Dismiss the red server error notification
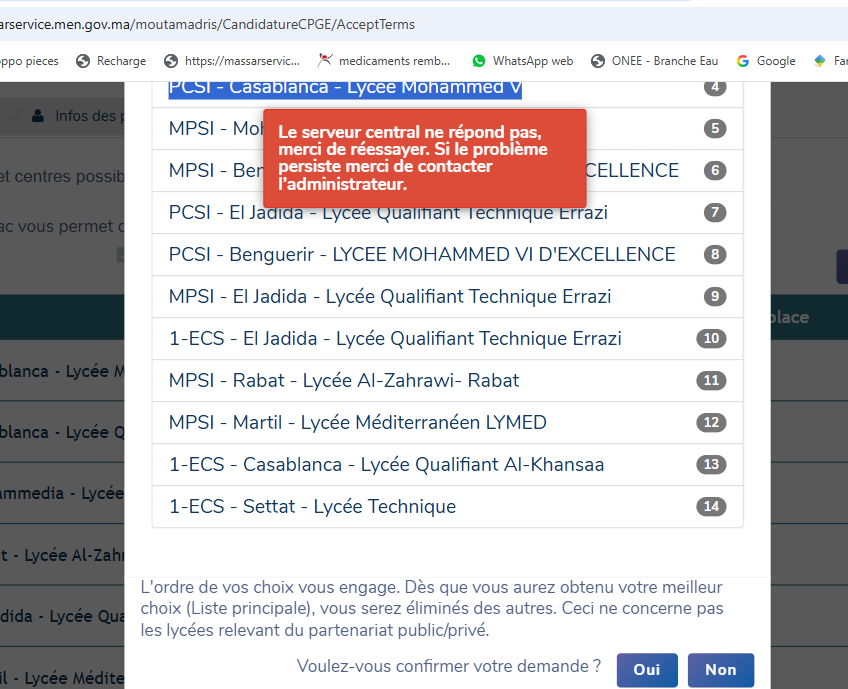Viewport: 848px width, 689px height. click(x=424, y=158)
